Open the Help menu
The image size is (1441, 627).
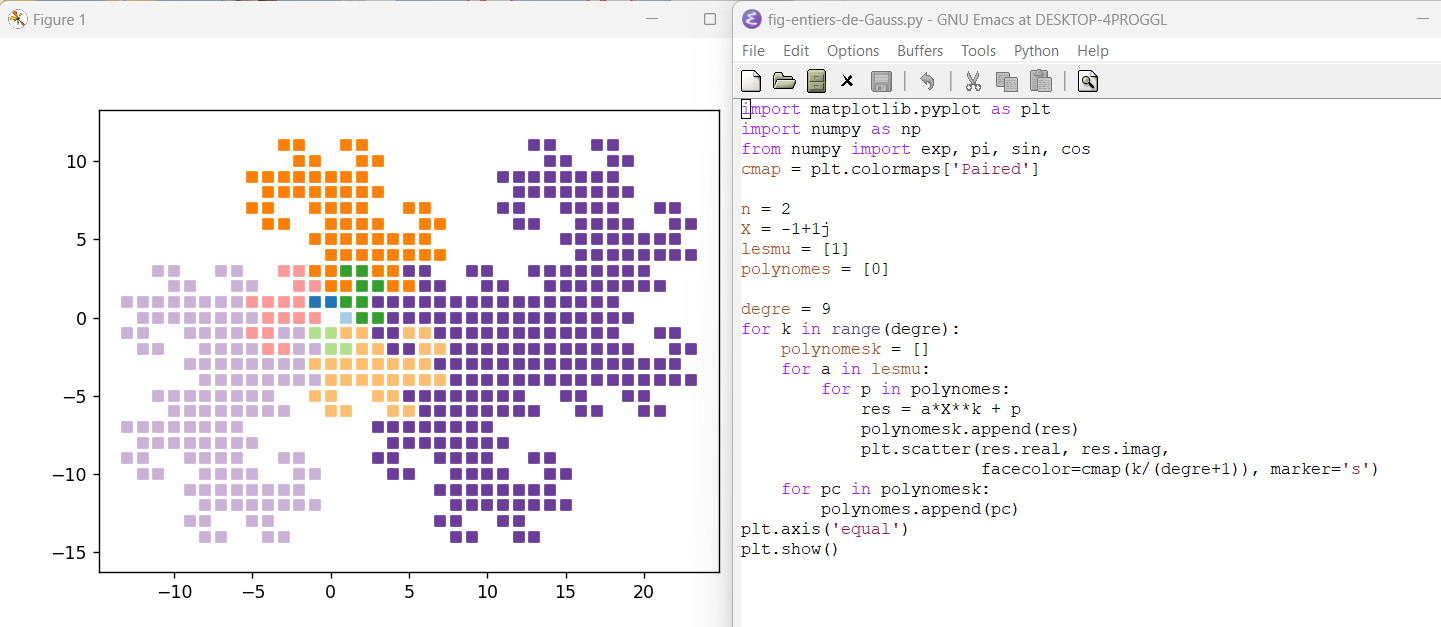coord(1093,51)
